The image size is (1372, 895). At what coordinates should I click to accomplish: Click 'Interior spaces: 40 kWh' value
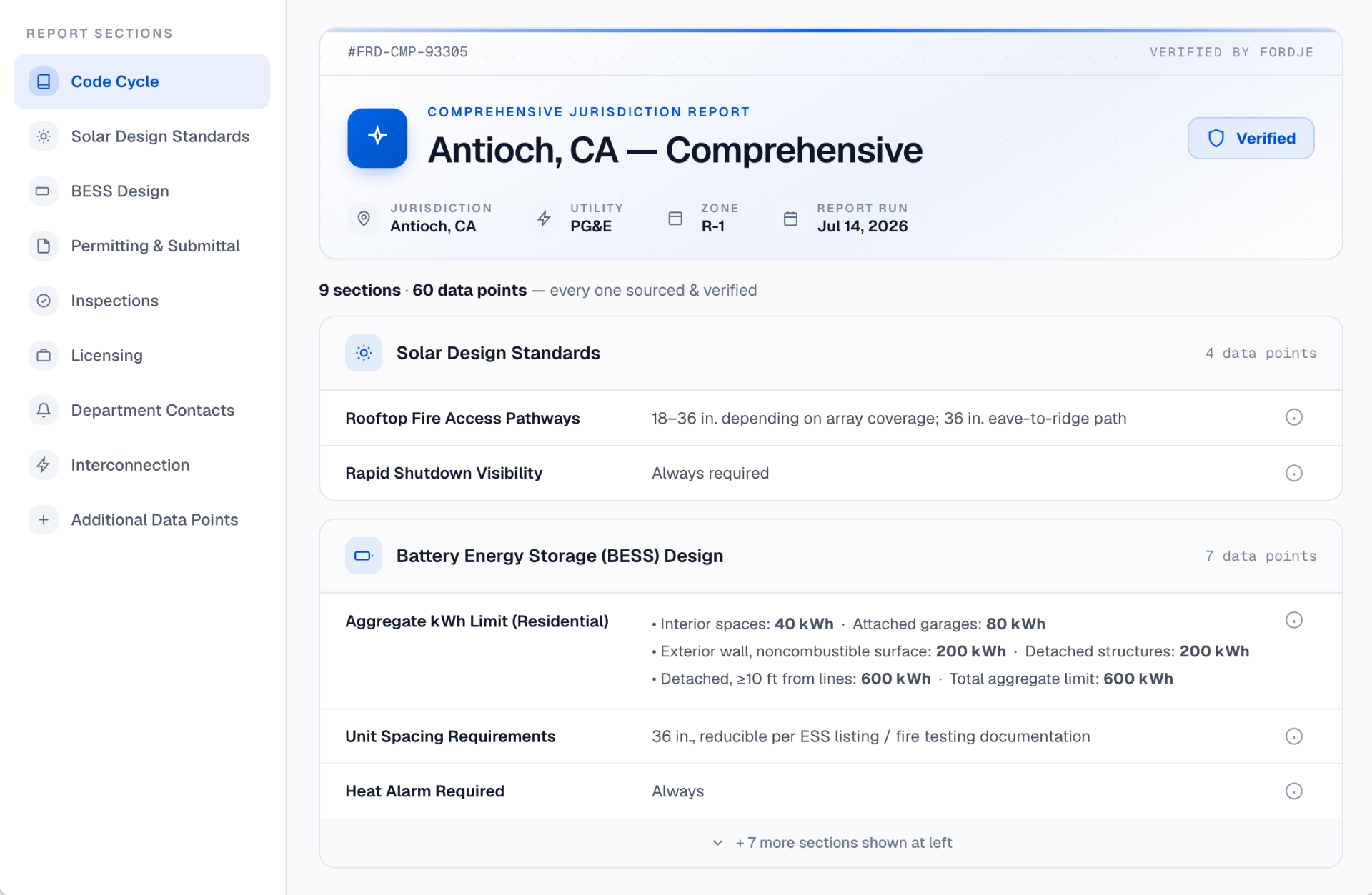click(747, 624)
